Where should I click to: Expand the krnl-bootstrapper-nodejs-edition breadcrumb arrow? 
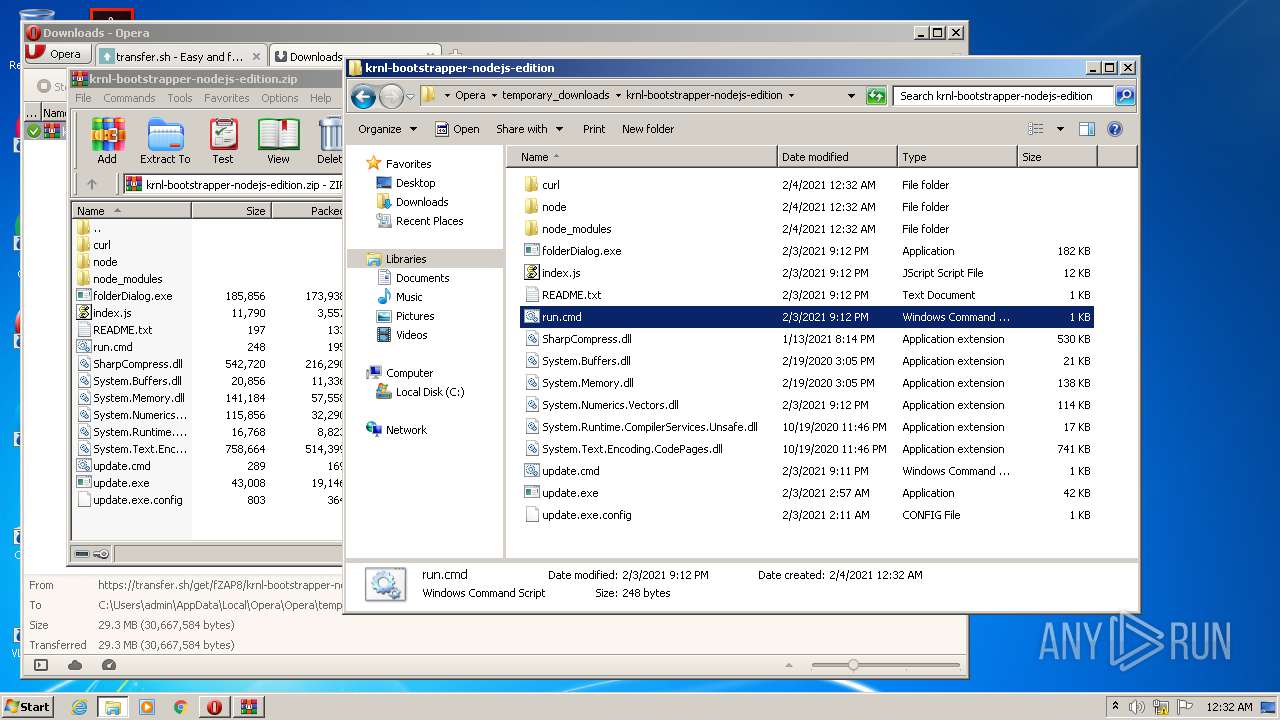791,96
